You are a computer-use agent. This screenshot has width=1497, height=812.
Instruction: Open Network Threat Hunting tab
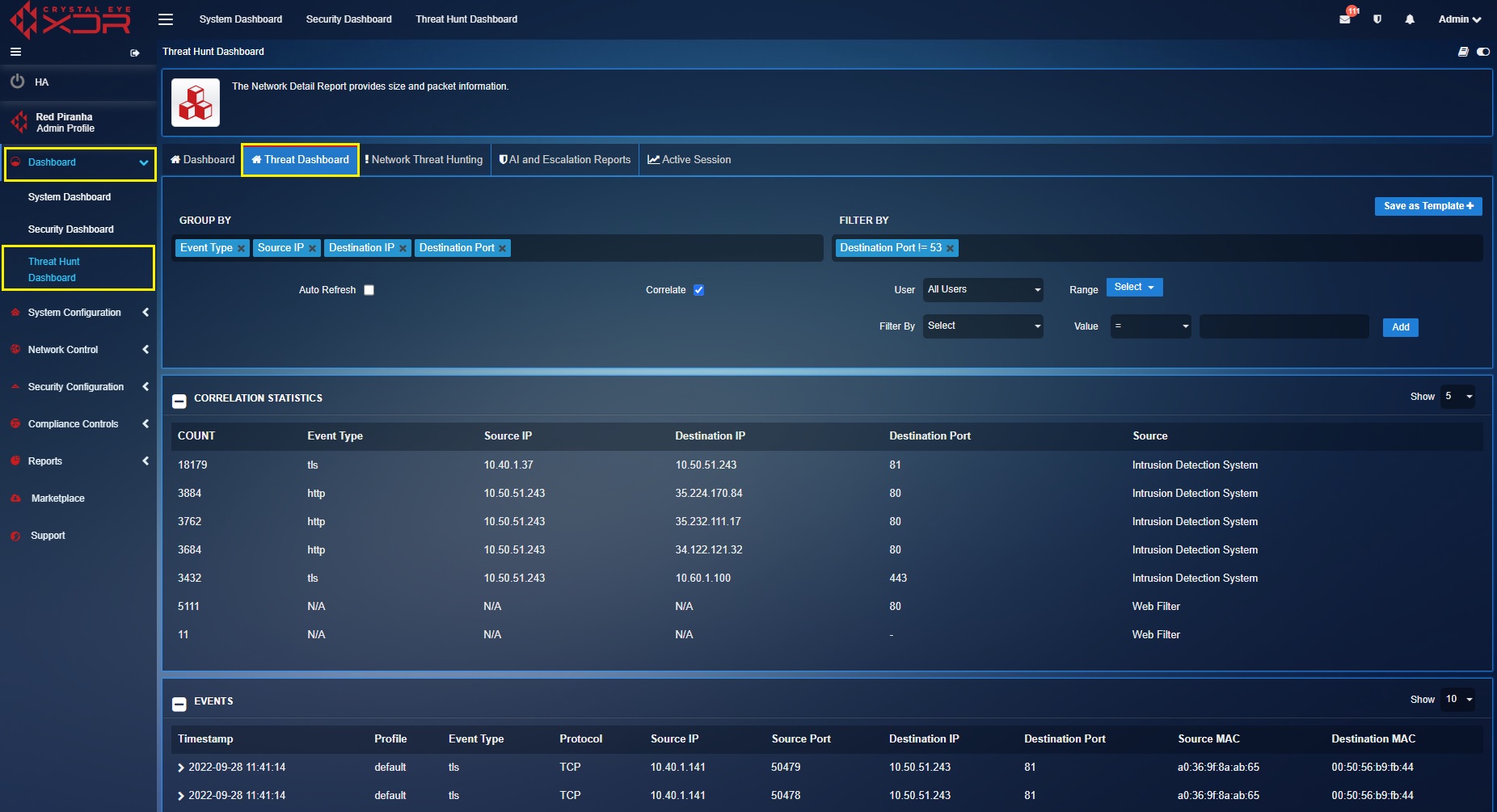(424, 160)
